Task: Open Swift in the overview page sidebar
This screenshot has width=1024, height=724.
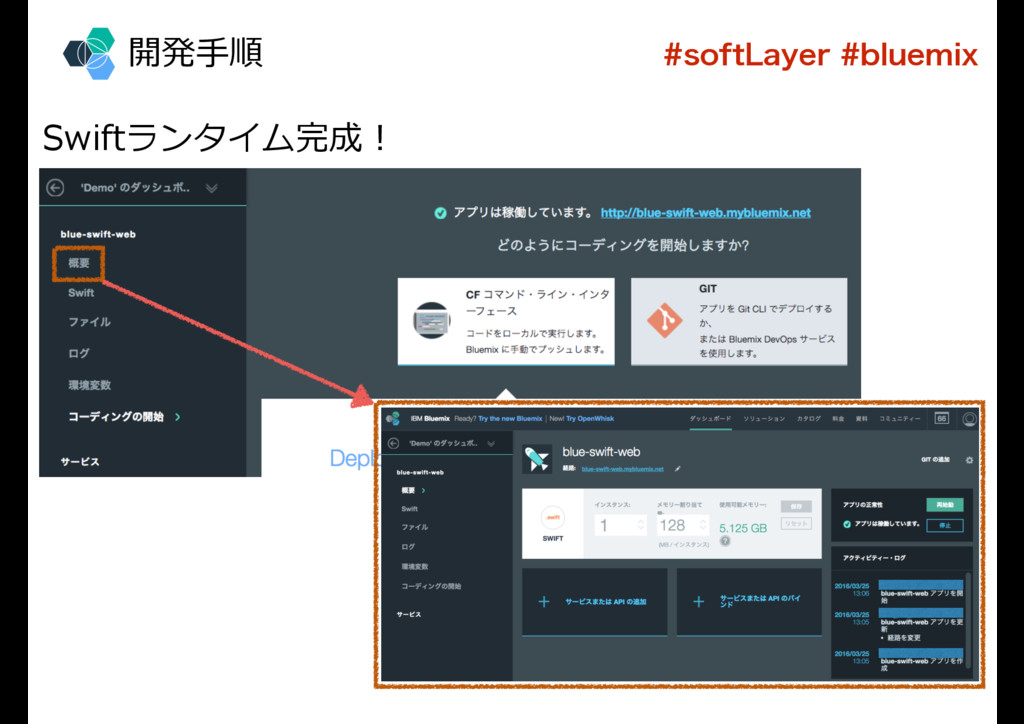Action: click(x=409, y=509)
